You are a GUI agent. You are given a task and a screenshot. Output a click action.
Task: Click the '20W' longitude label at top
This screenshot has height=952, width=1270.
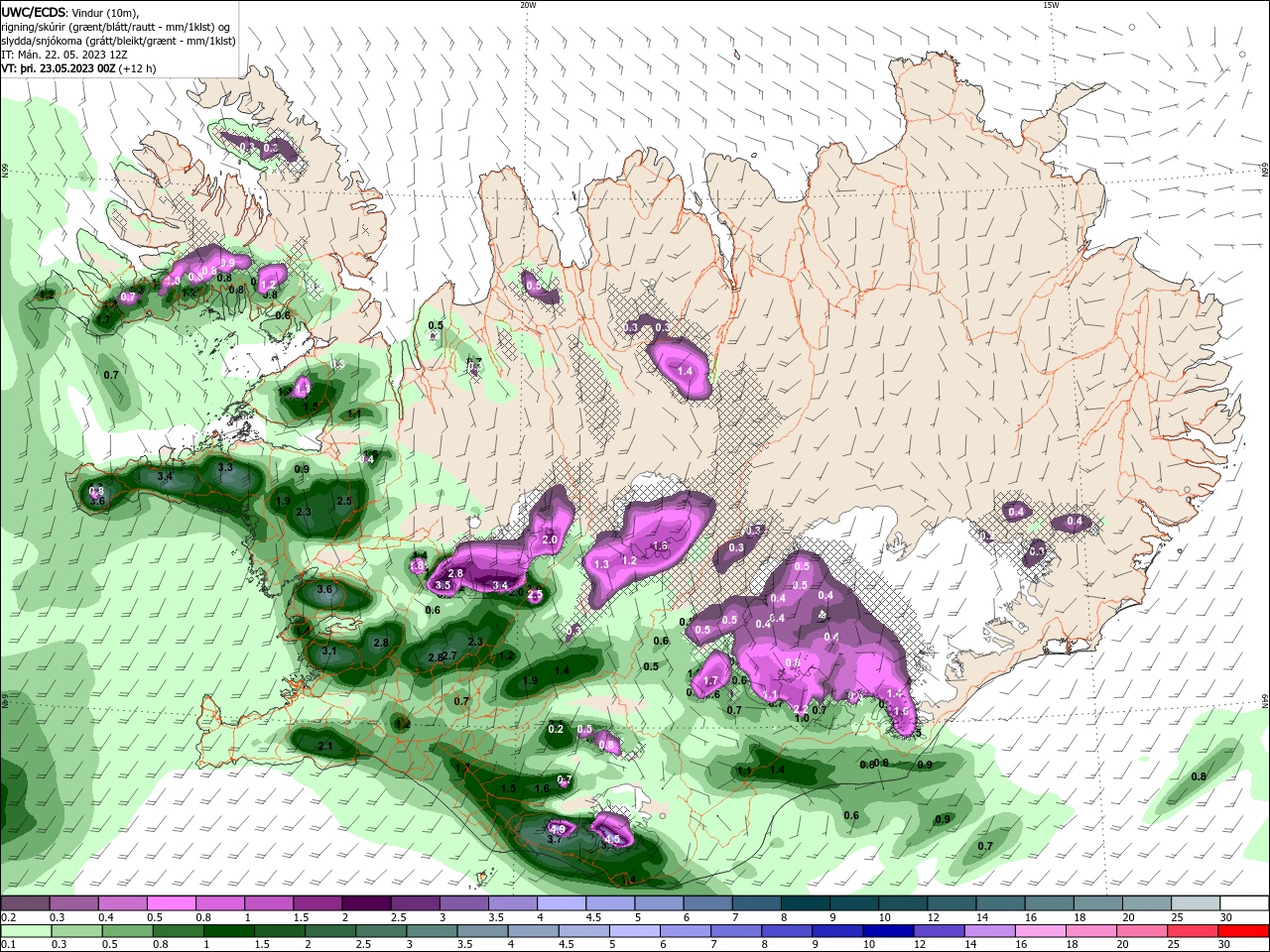point(528,5)
